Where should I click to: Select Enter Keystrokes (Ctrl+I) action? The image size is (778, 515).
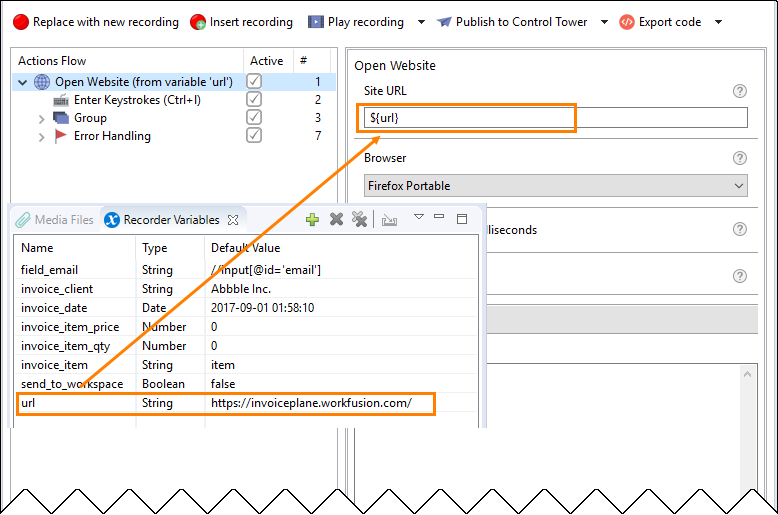point(137,100)
